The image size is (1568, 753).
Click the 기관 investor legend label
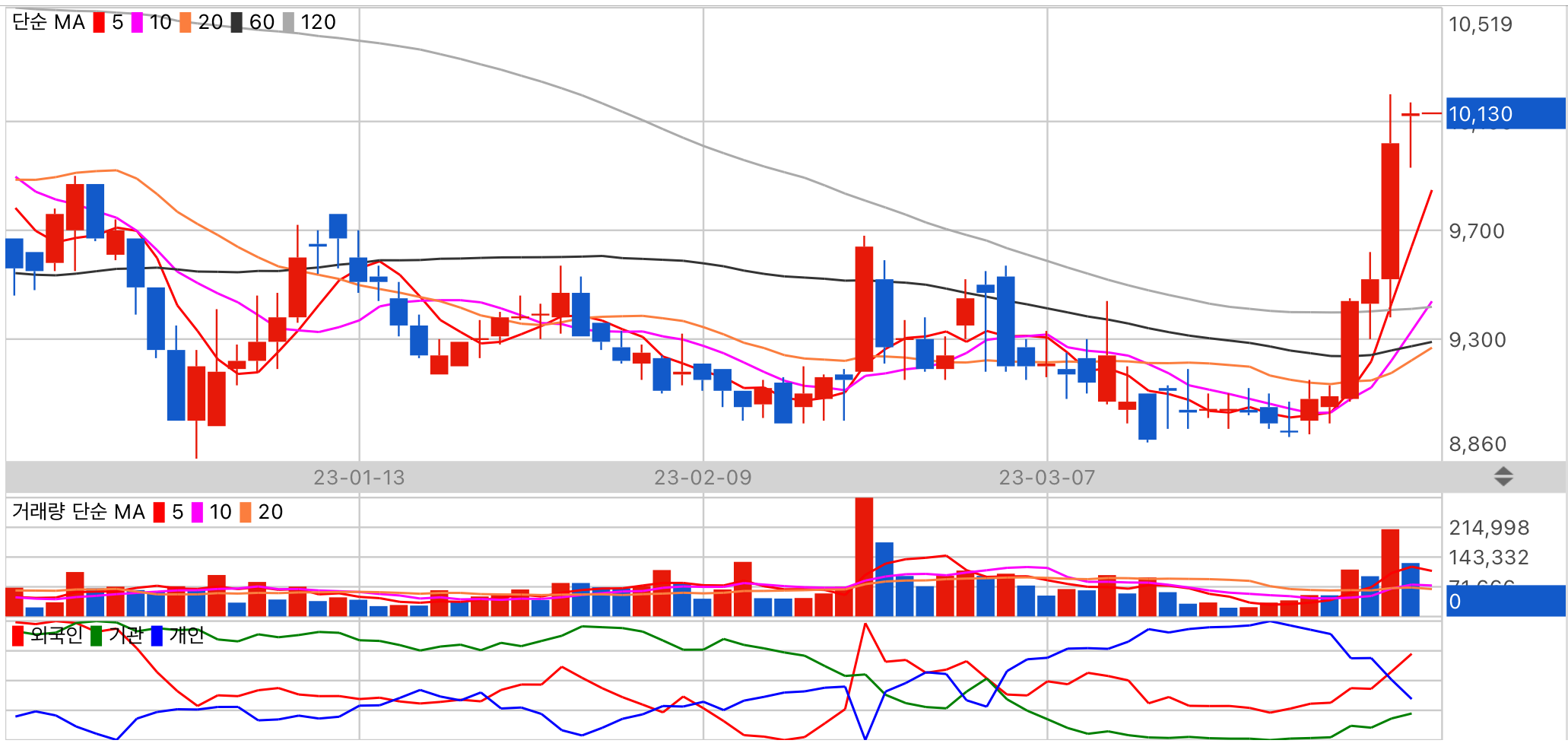pyautogui.click(x=125, y=635)
